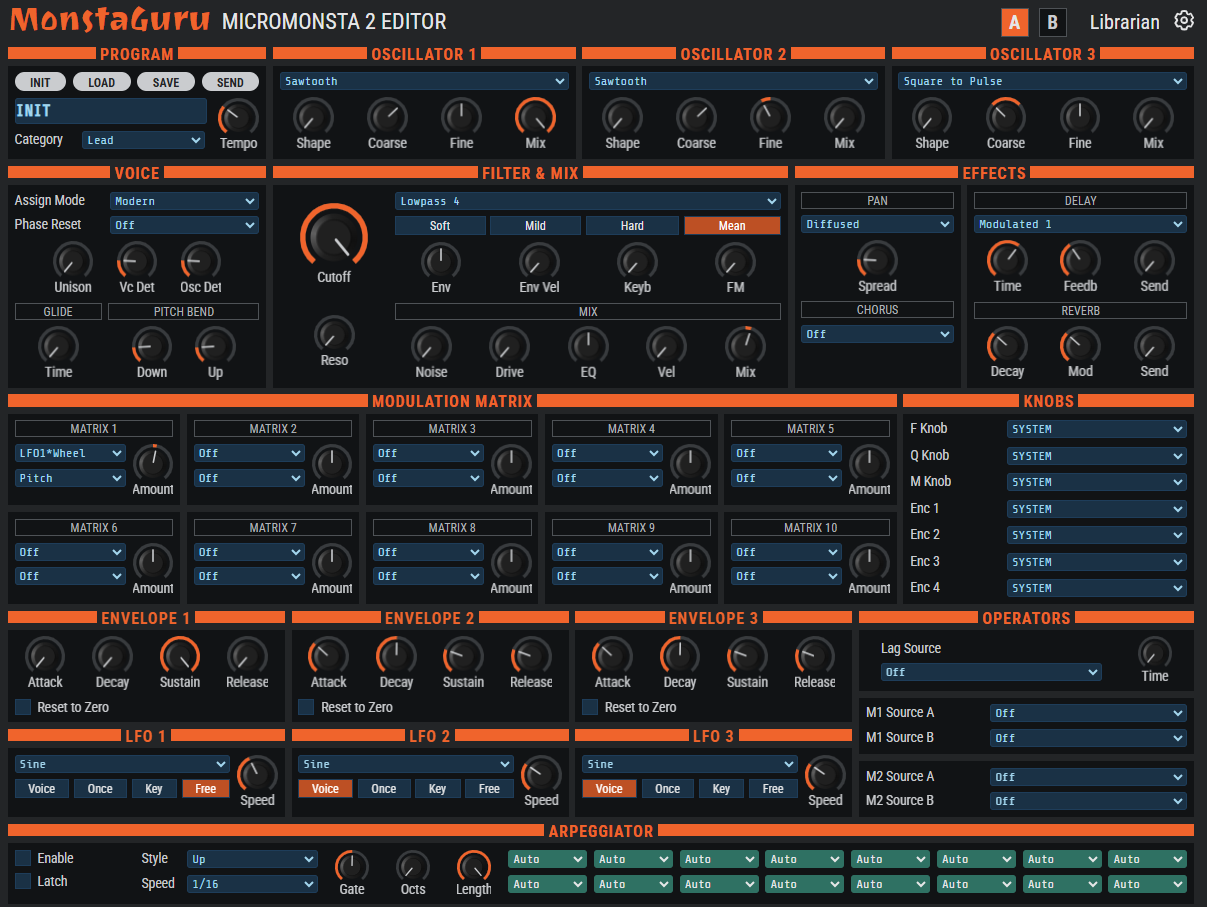Open the arpeggiator Style dropdown
Viewport: 1207px width, 907px height.
tap(252, 859)
